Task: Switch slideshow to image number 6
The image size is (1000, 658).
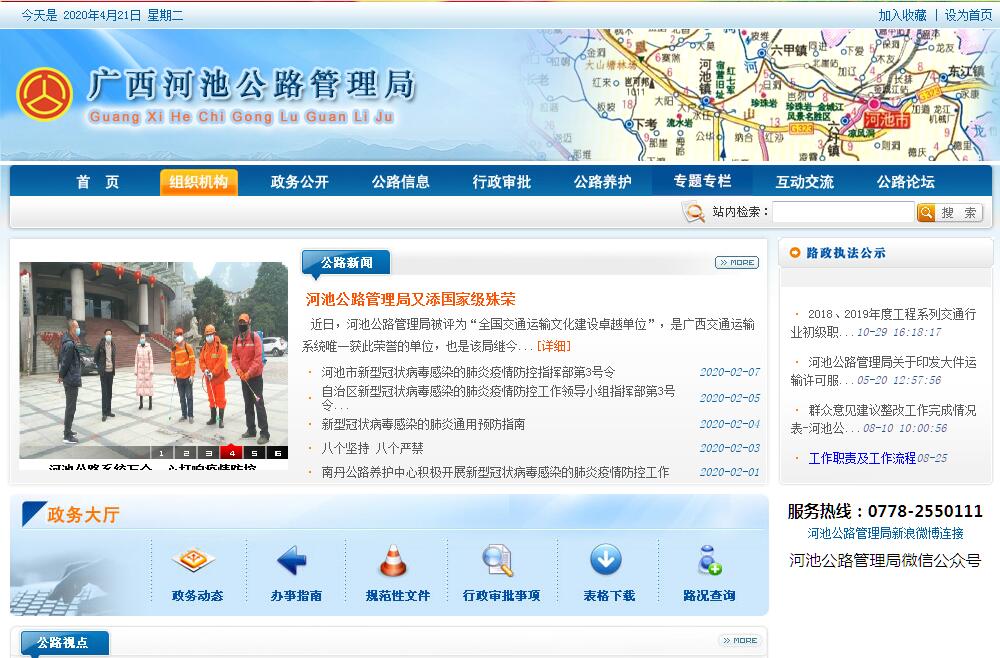Action: pos(278,452)
